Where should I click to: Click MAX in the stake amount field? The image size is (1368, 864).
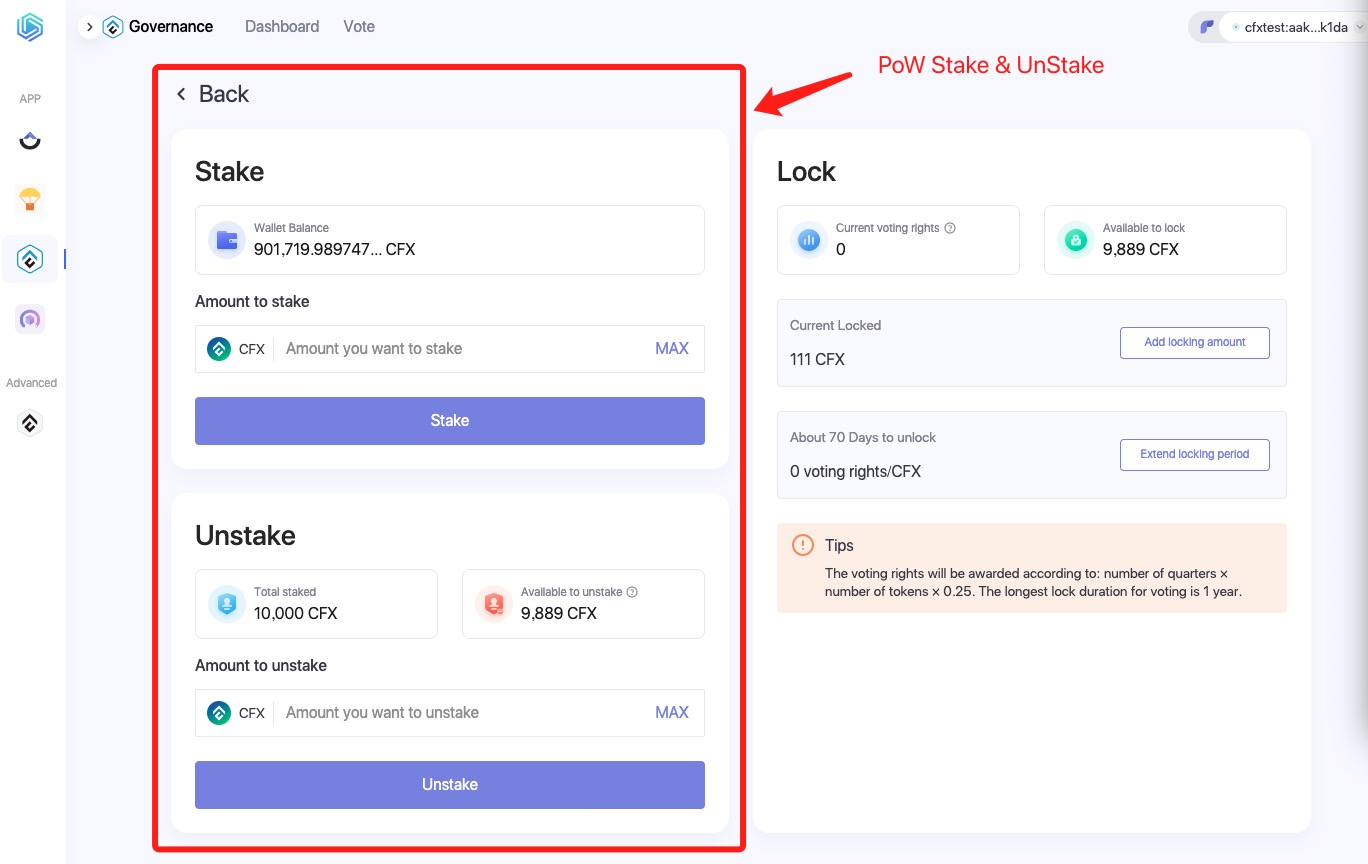point(672,349)
